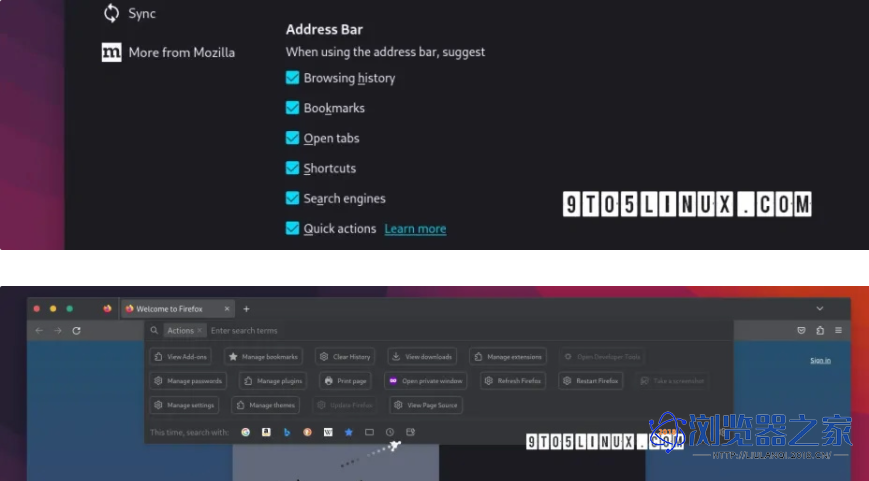Click the Sign in link
The image size is (869, 481).
(x=820, y=360)
